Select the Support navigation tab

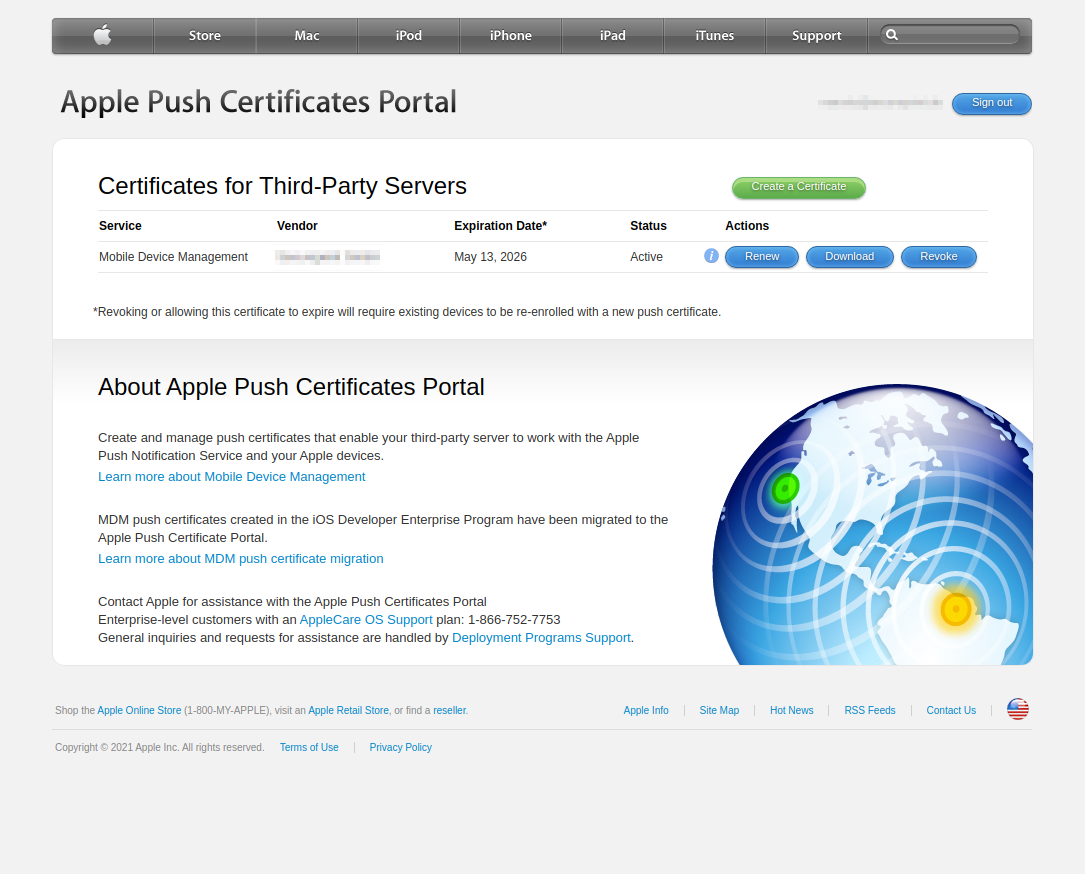point(816,36)
